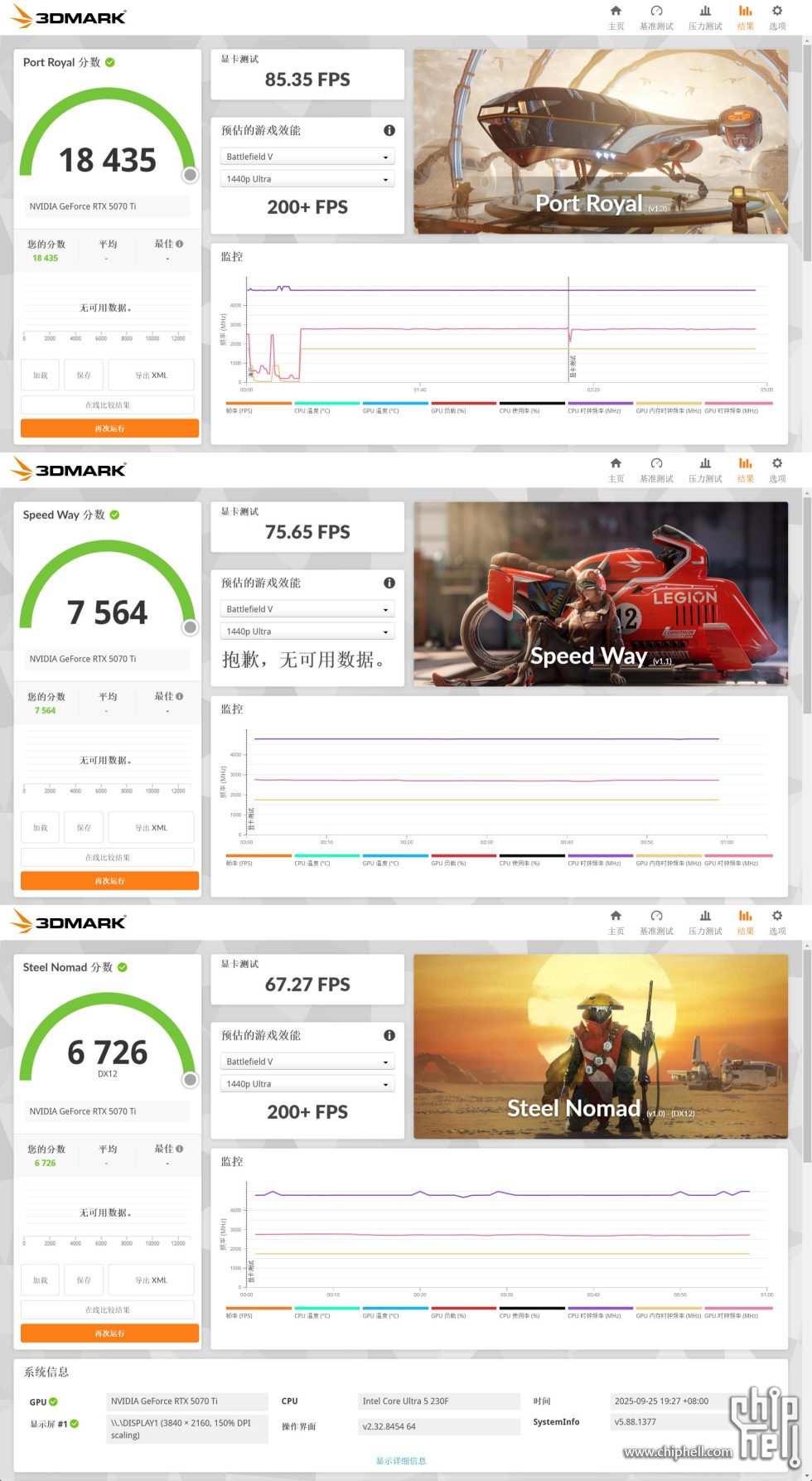Click 加载 button under Speed Way score

pos(40,828)
